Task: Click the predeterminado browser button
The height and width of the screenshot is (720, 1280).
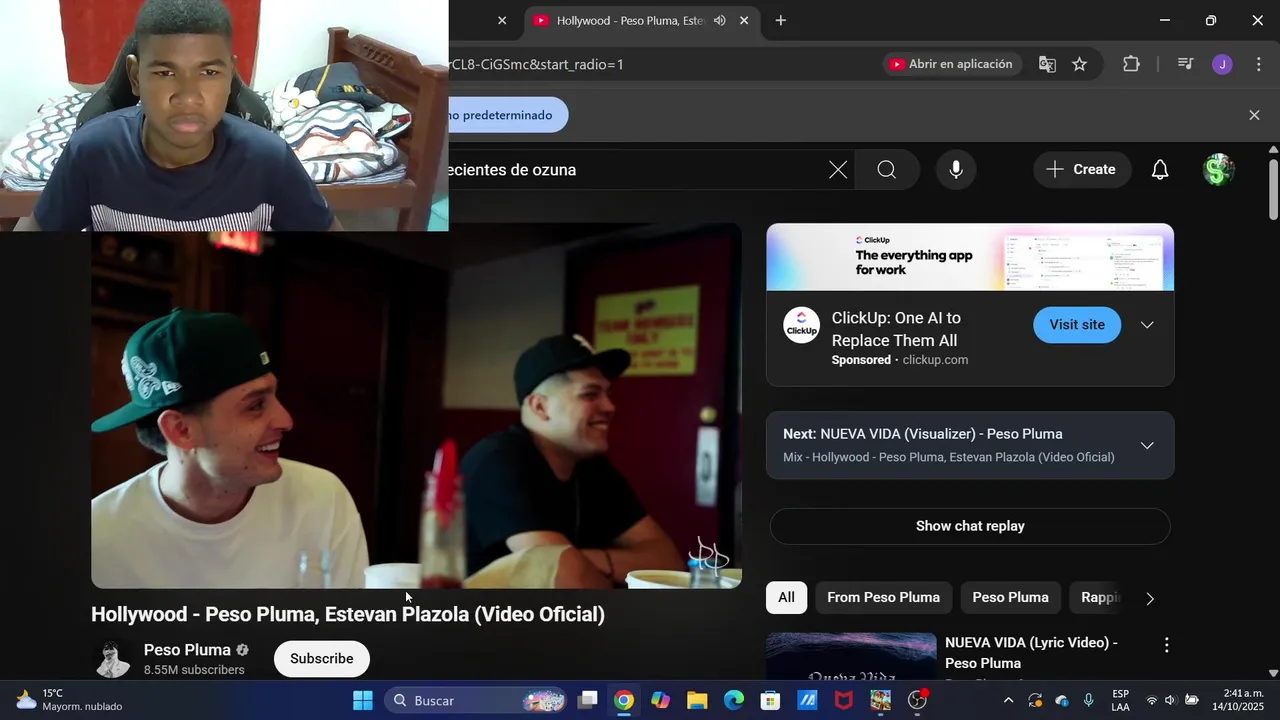Action: (508, 115)
